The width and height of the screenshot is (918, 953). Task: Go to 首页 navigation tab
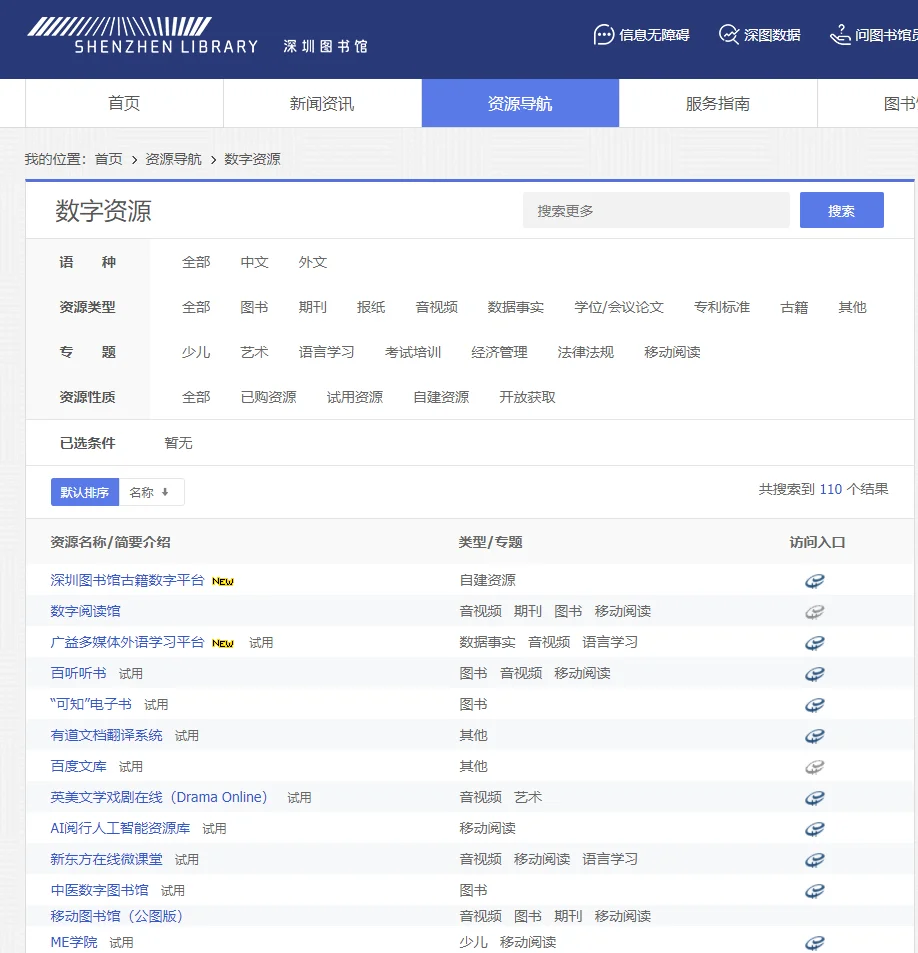(x=124, y=103)
